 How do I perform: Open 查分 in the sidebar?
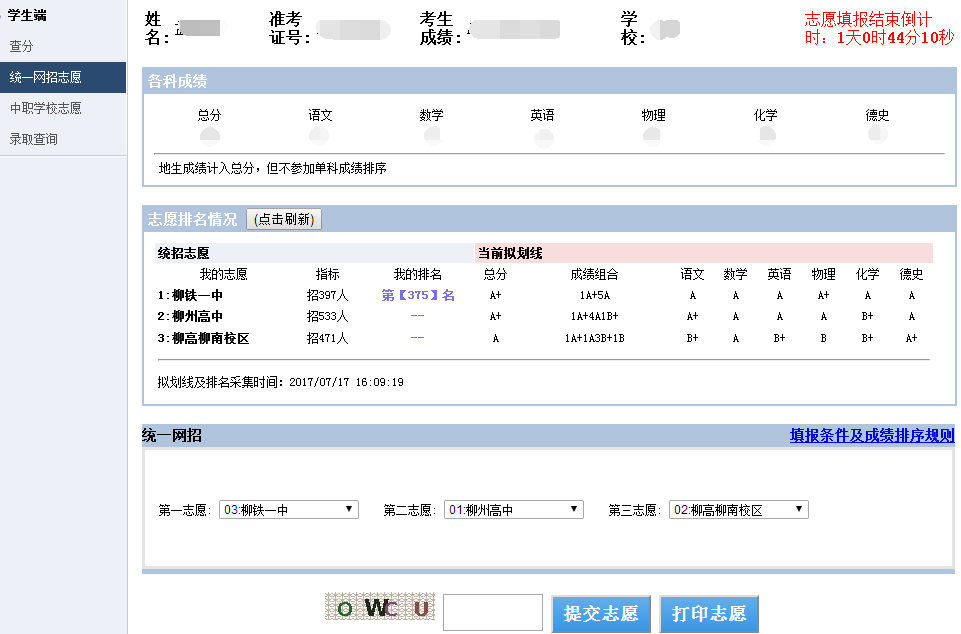[x=22, y=46]
